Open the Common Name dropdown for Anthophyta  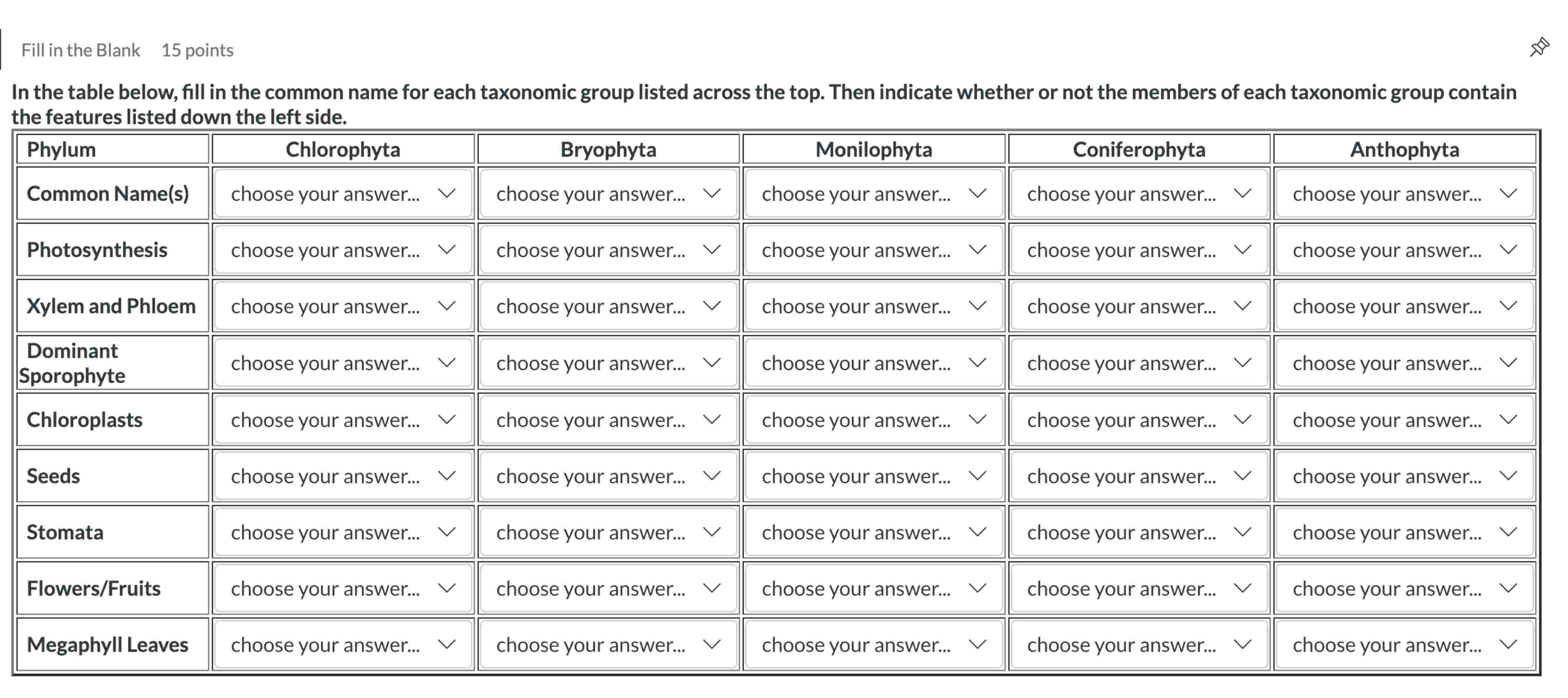tap(1404, 194)
